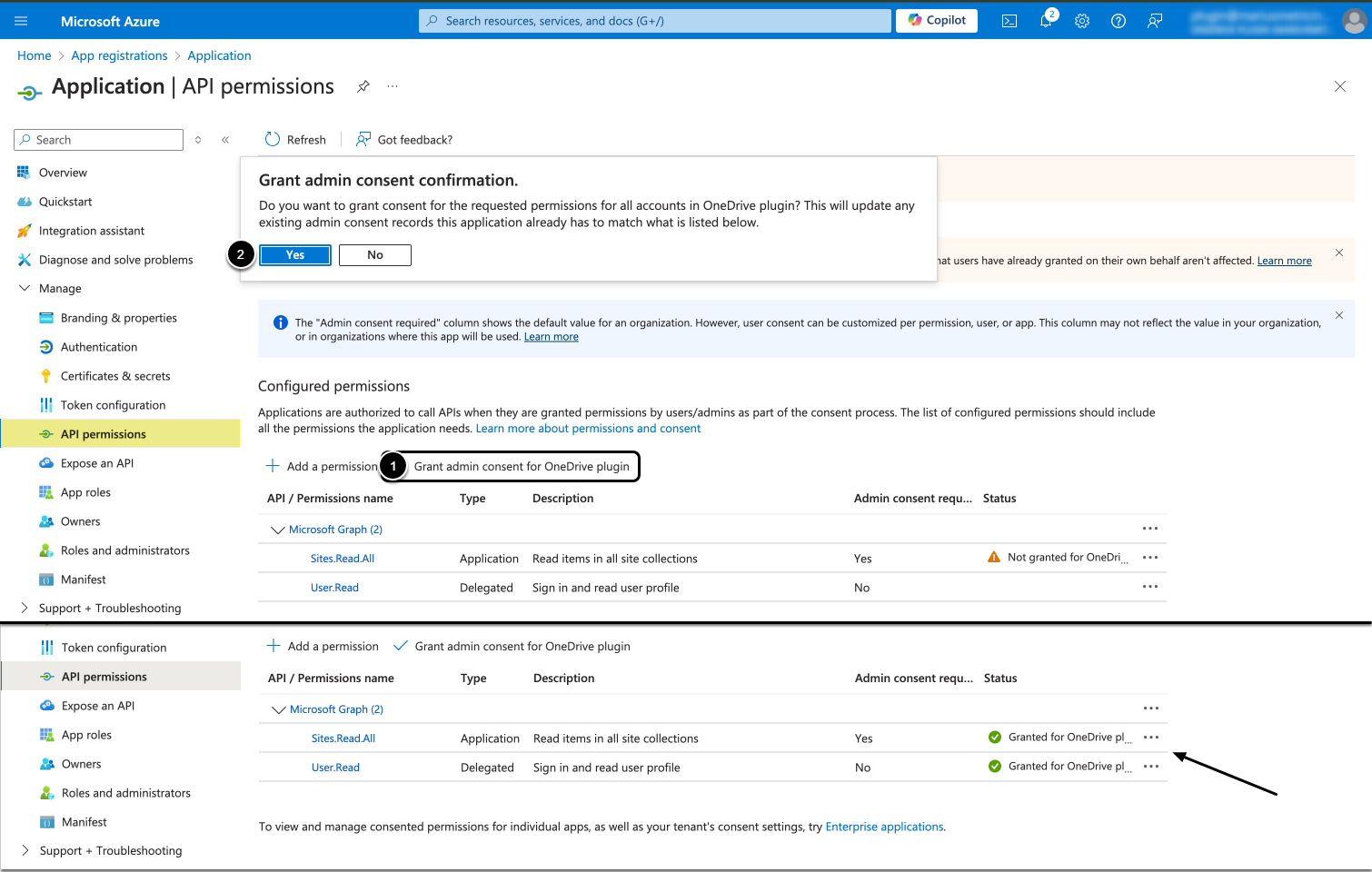Click No in the consent confirmation

click(x=375, y=255)
